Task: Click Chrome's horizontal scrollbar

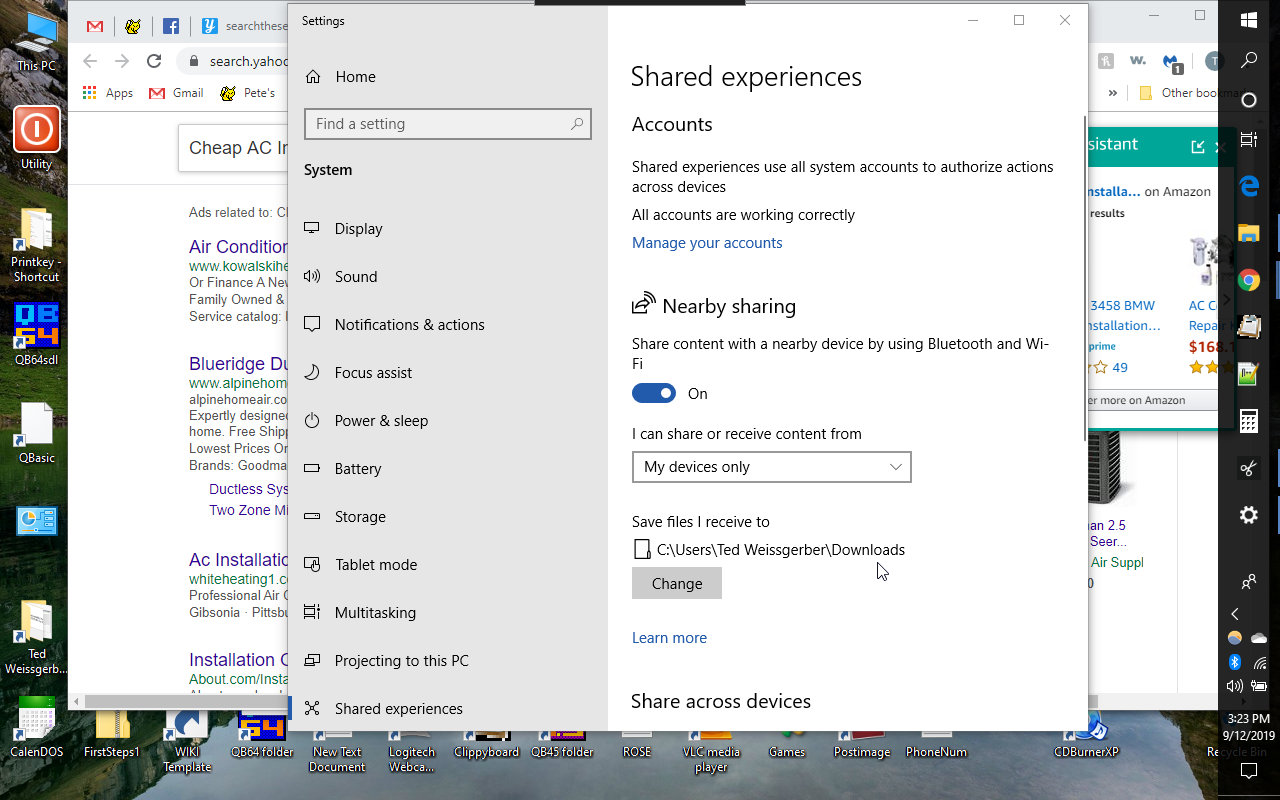Action: 590,701
